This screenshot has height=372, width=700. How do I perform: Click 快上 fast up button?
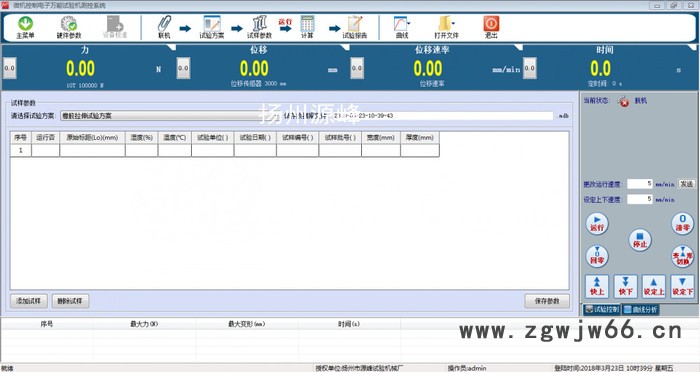click(x=597, y=286)
